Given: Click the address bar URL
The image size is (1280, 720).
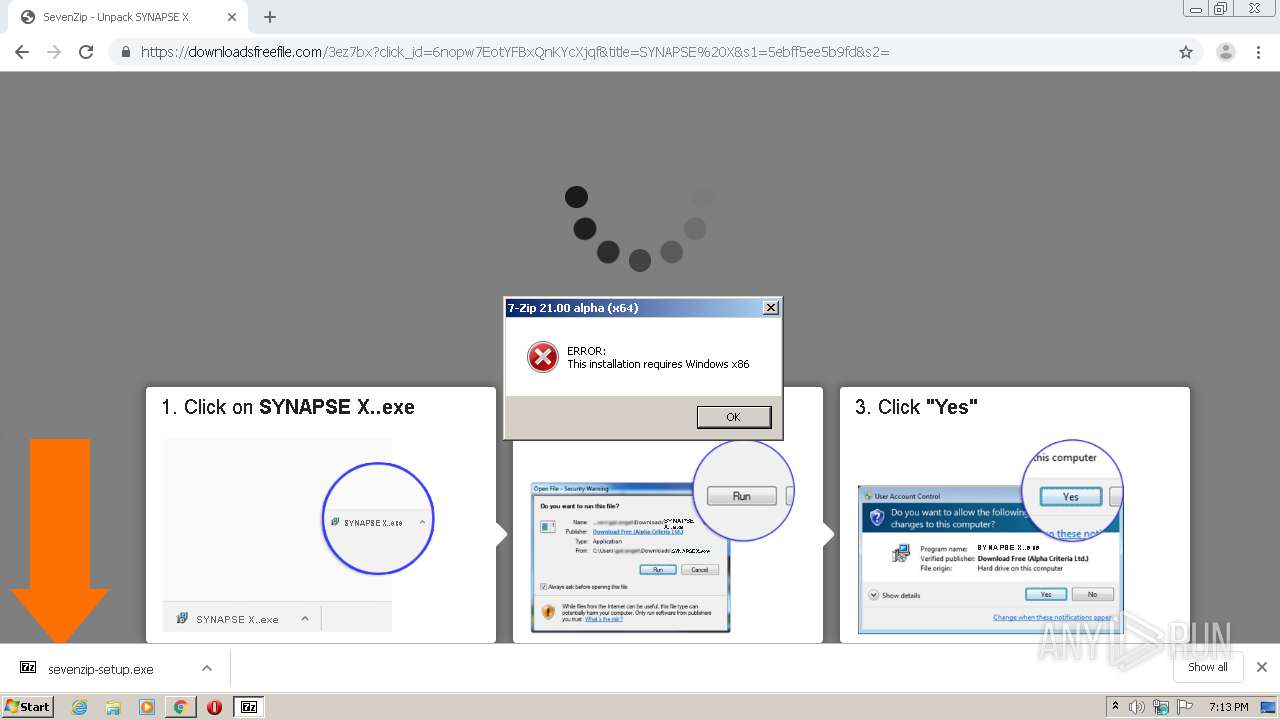Looking at the screenshot, I should [x=515, y=52].
